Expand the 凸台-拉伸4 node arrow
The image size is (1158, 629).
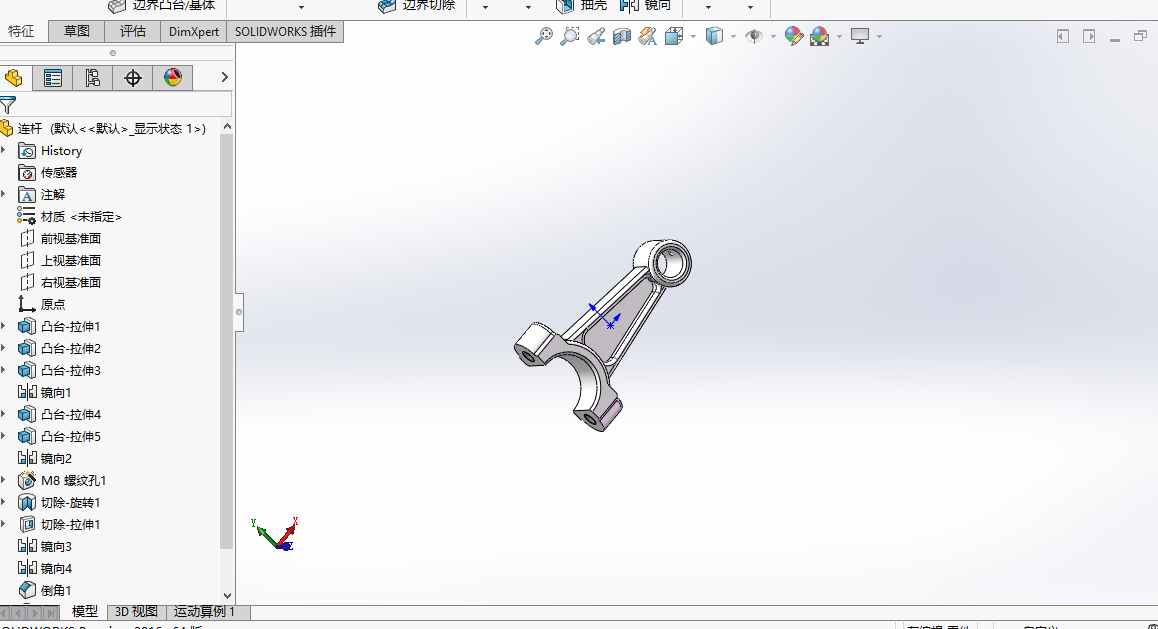(4, 414)
